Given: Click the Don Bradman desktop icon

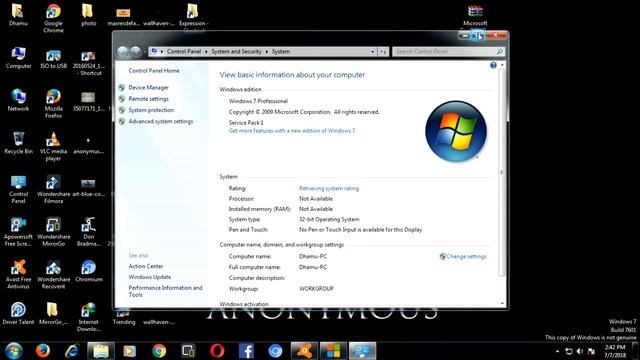Looking at the screenshot, I should pos(89,232).
